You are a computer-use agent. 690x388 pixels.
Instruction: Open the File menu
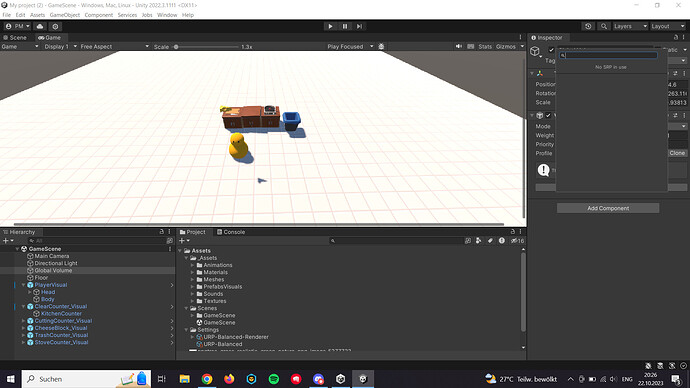tap(7, 15)
